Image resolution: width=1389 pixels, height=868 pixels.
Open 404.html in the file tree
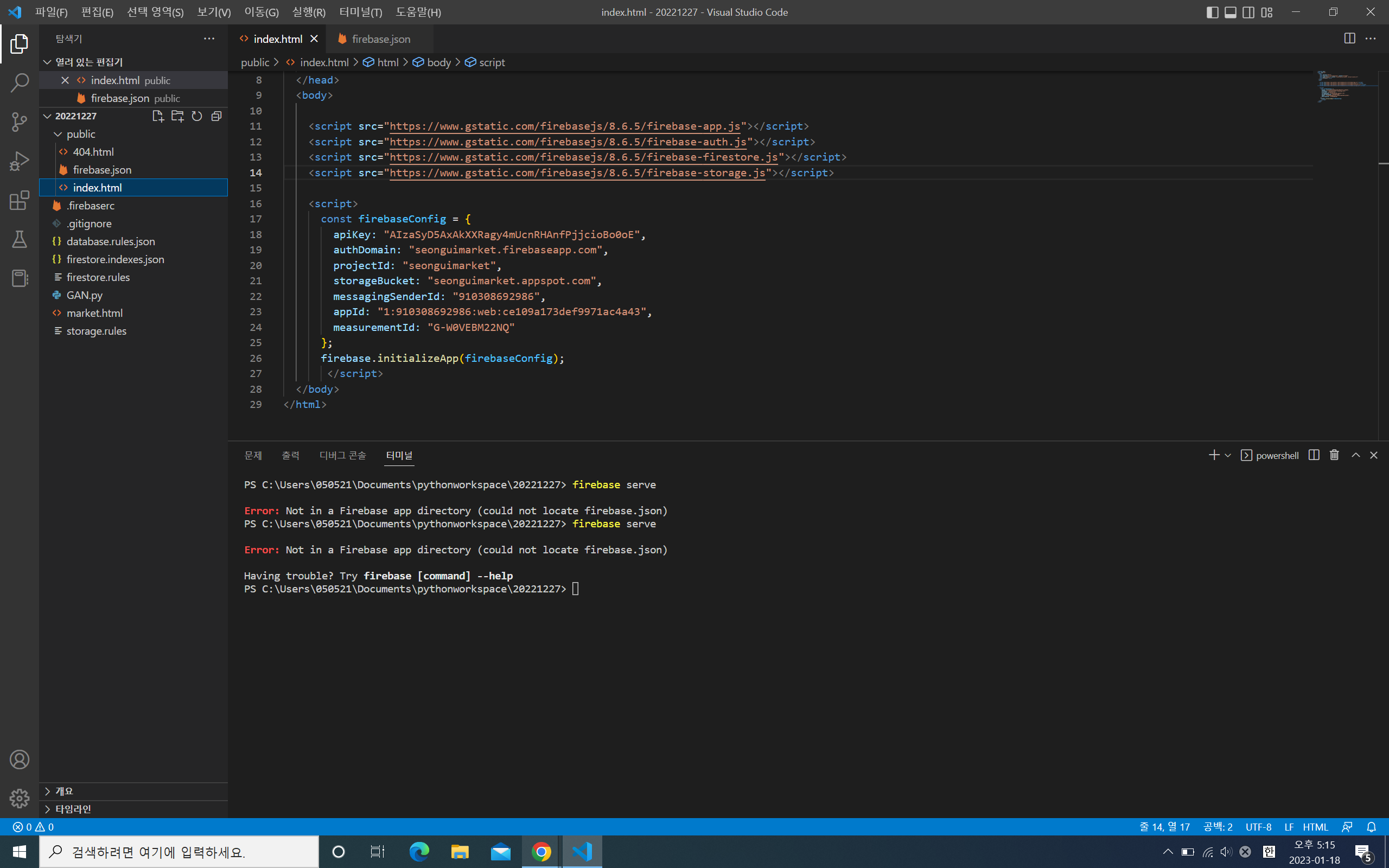[133, 151]
